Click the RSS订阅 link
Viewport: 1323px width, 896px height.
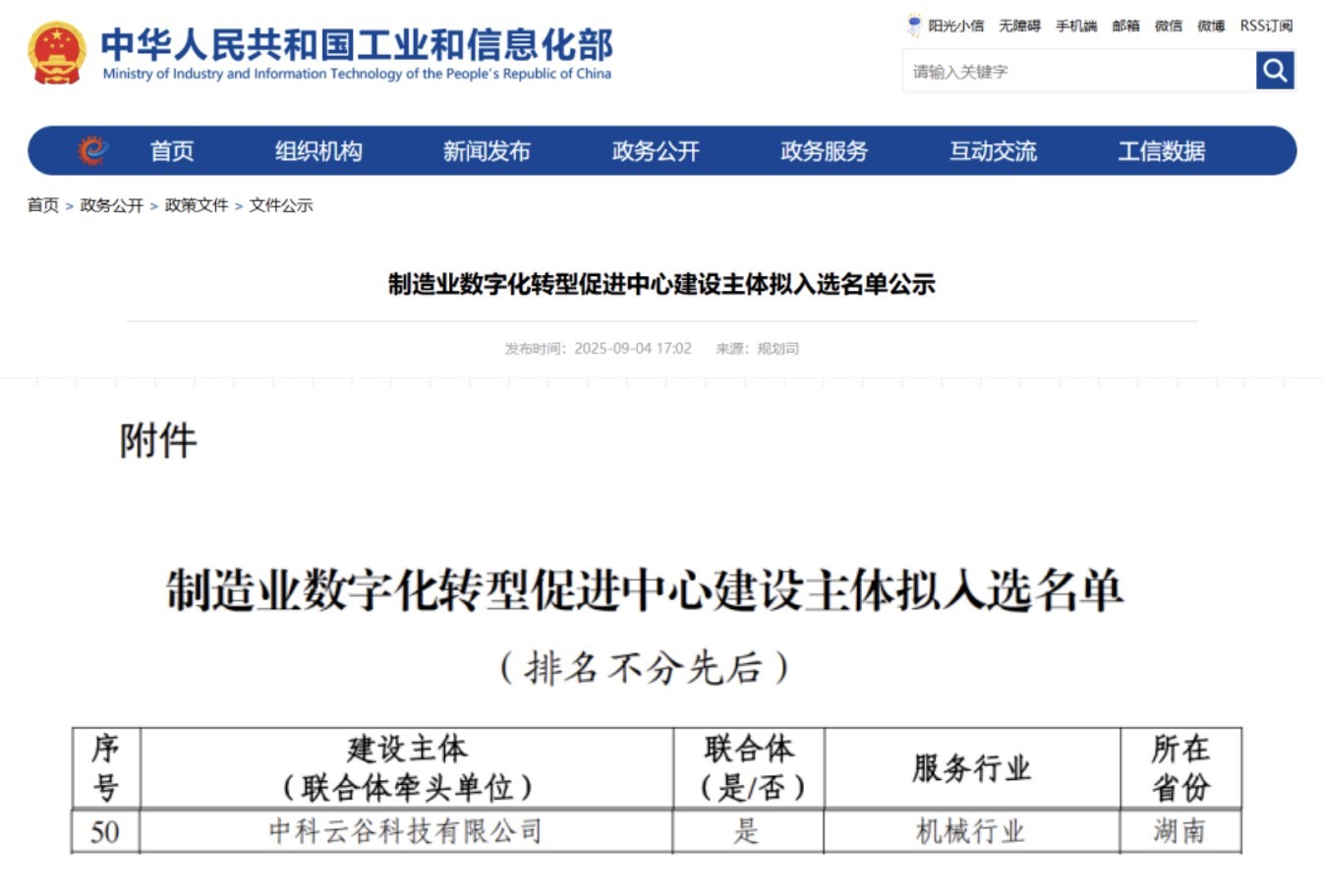(x=1266, y=26)
